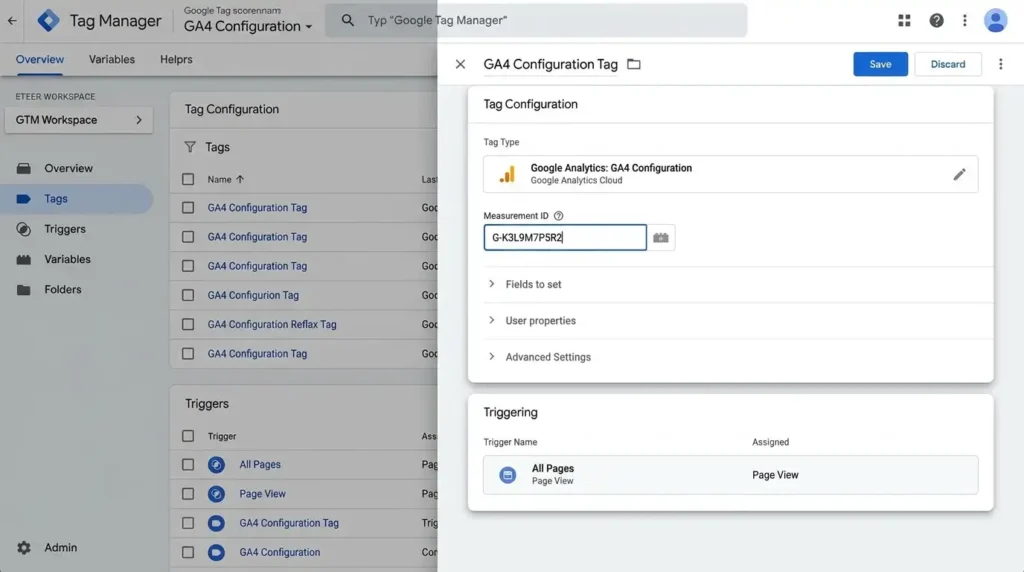Screen dimensions: 1024x572
Task: Click the All Pages trigger row icon
Action: [216, 465]
